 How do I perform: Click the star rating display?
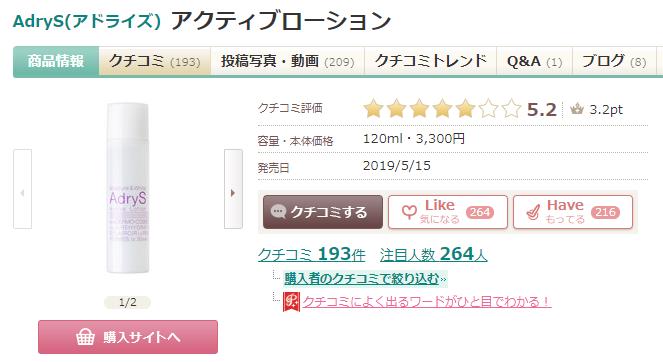pyautogui.click(x=442, y=109)
